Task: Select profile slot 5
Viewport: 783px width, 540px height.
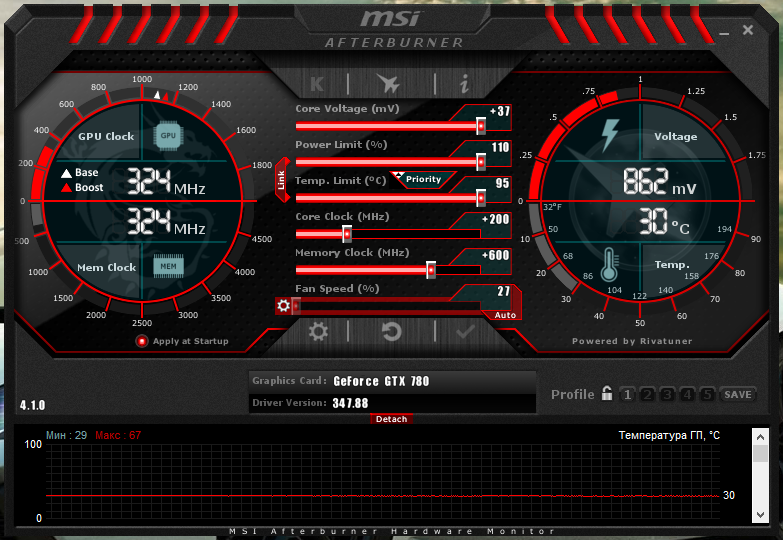Action: 707,395
